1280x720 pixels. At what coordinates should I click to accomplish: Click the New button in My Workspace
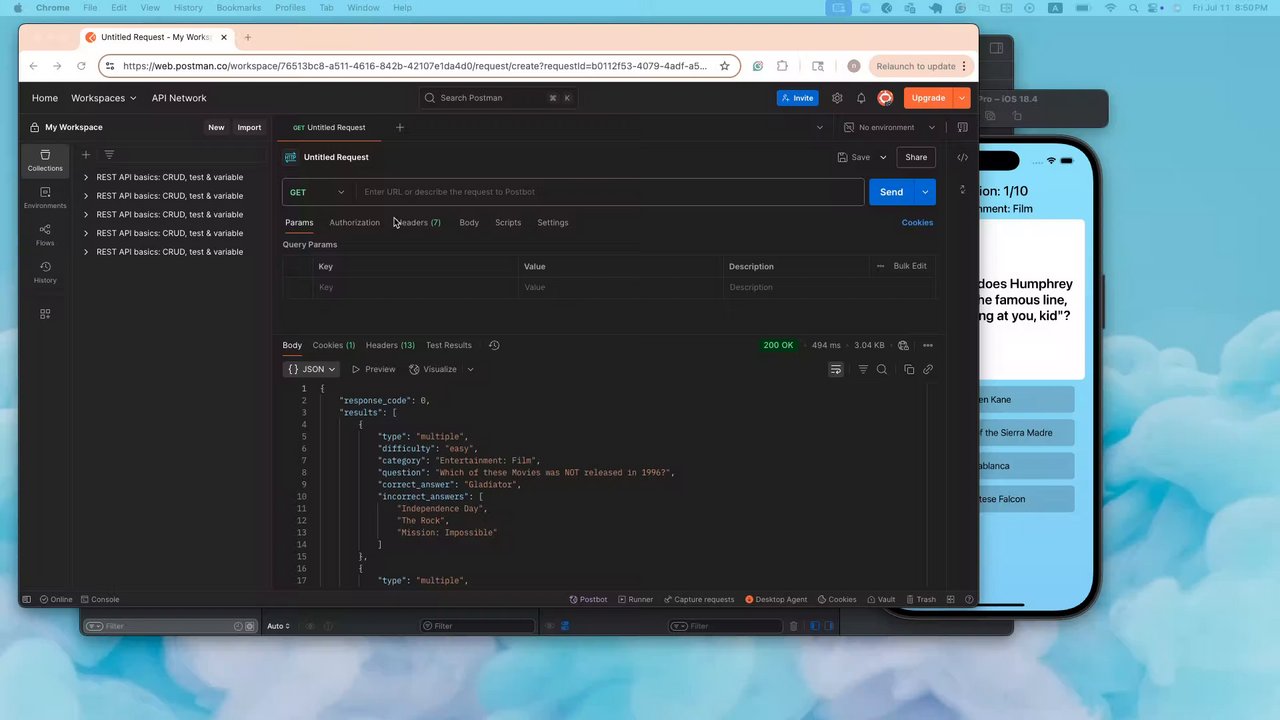pyautogui.click(x=216, y=127)
